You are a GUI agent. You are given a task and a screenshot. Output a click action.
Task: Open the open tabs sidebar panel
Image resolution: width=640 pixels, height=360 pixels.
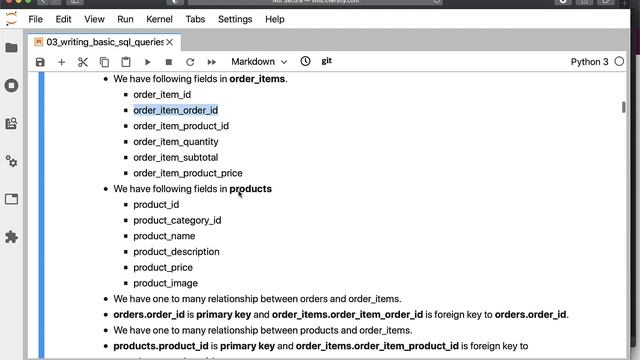[11, 199]
